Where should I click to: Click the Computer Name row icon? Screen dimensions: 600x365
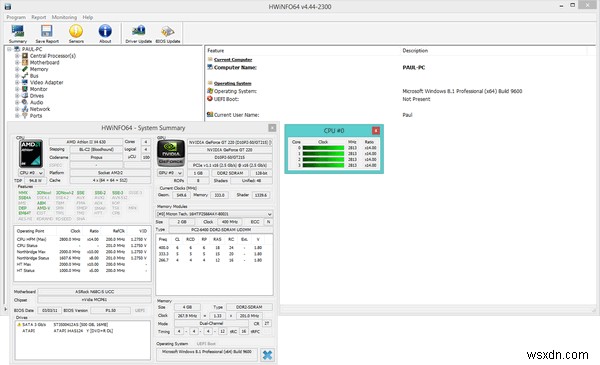point(210,67)
